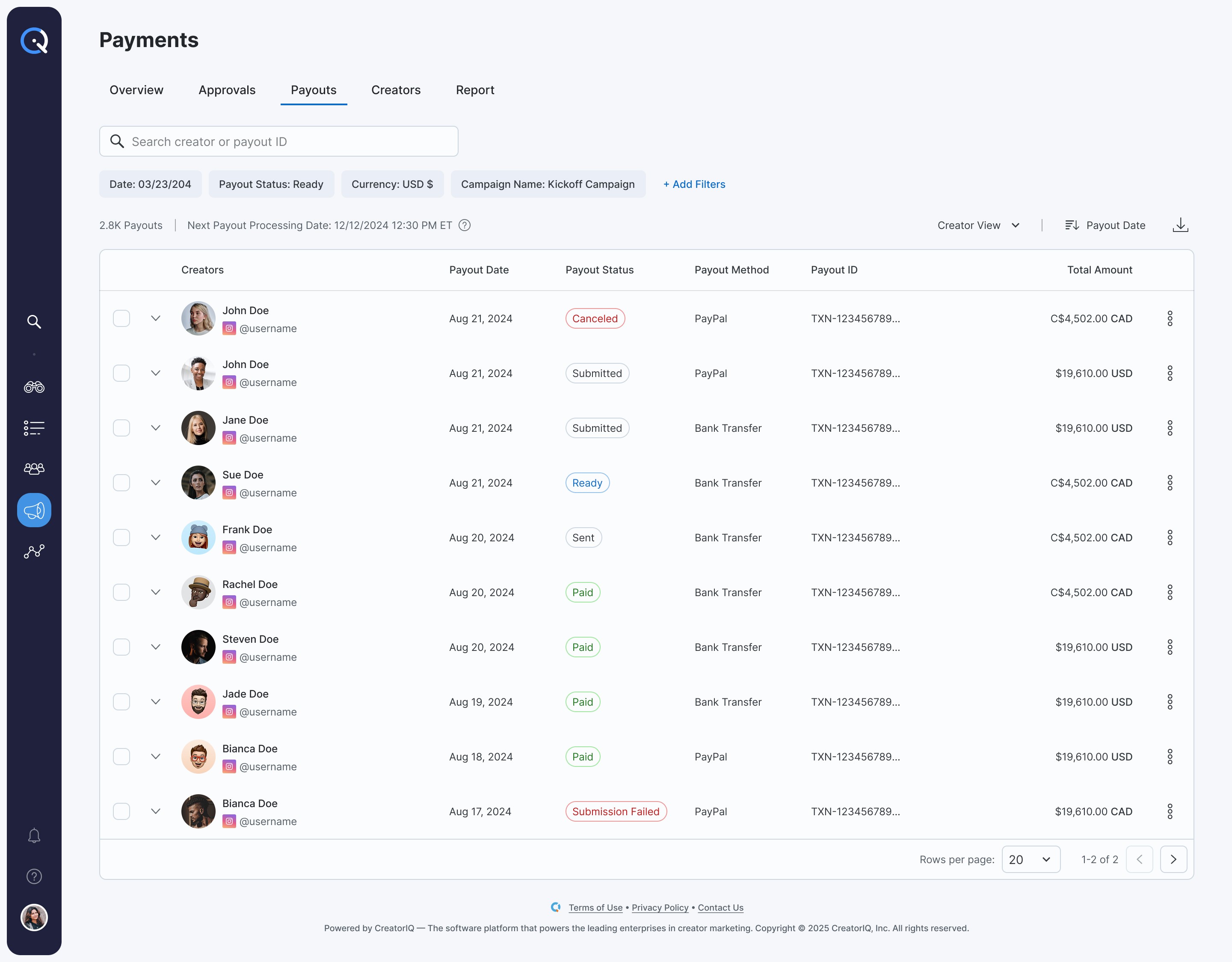Click the binoculars discovery icon in sidebar
1232x962 pixels.
[x=34, y=387]
